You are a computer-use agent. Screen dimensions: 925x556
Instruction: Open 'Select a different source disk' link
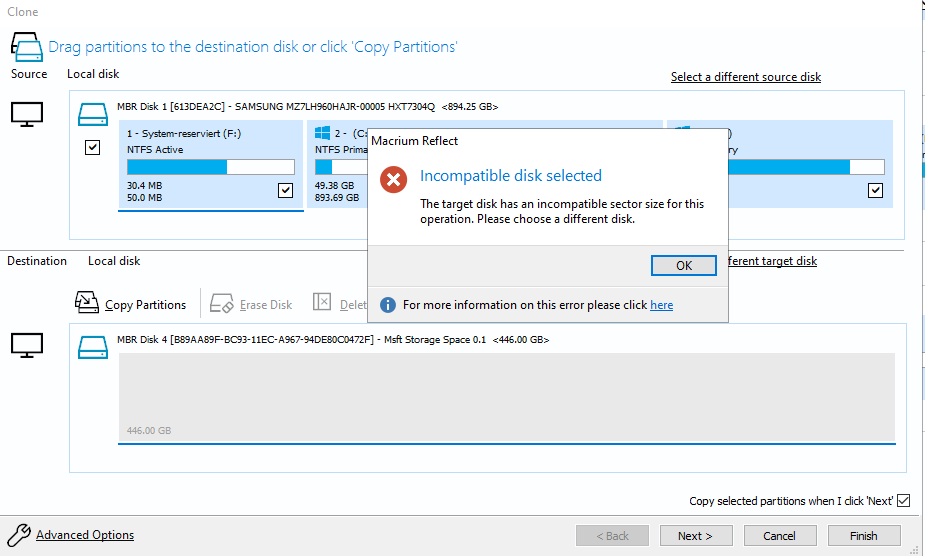click(746, 77)
